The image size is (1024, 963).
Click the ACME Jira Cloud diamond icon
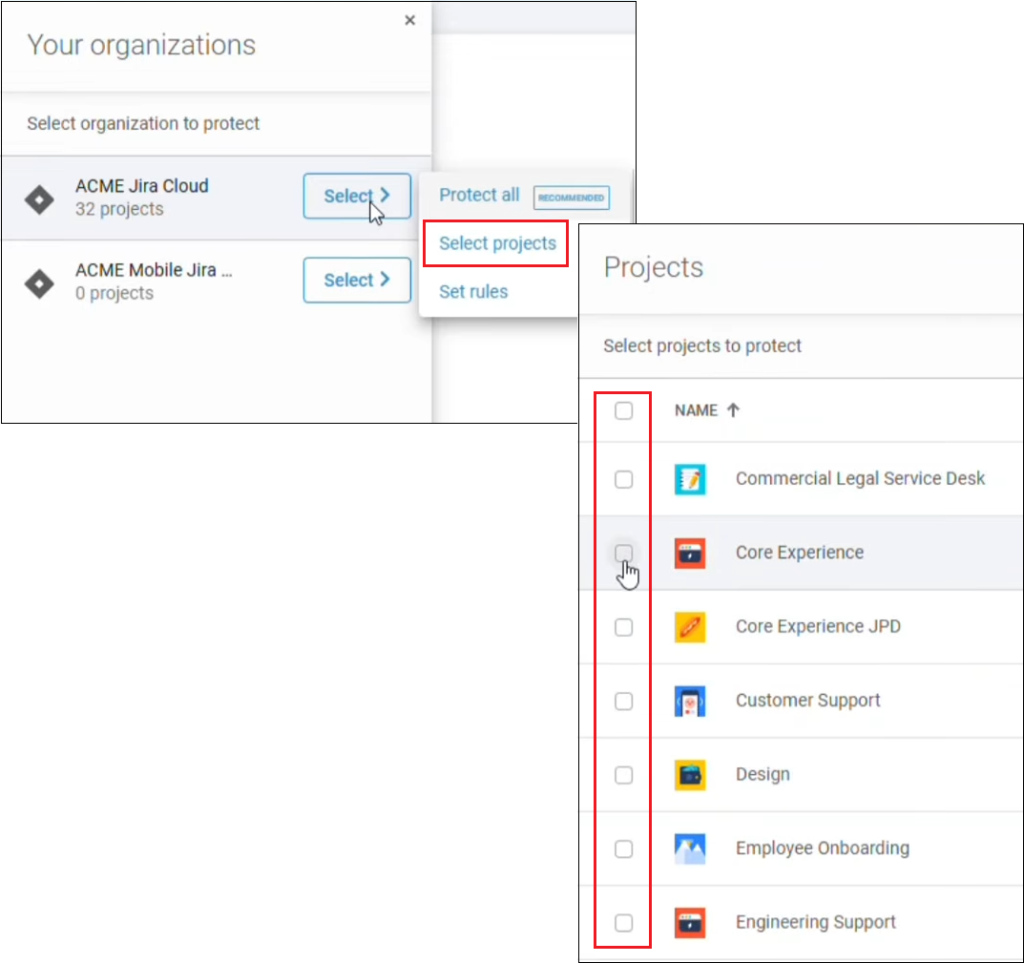tap(38, 198)
